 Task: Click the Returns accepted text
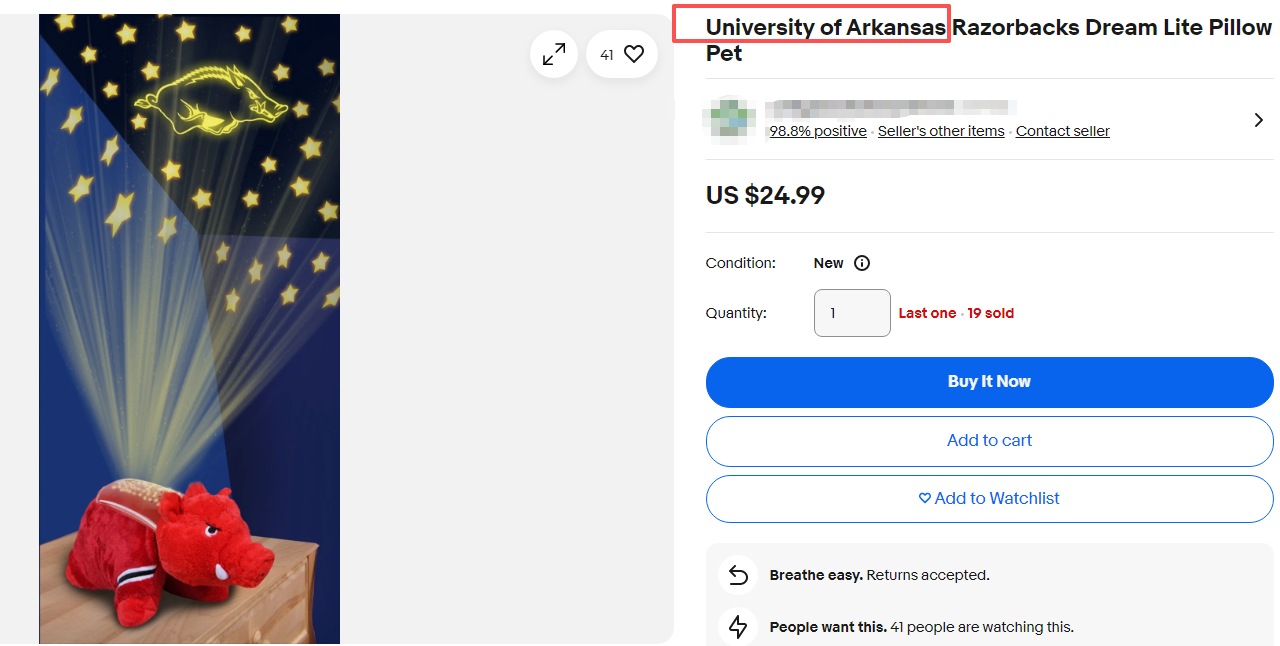click(927, 575)
